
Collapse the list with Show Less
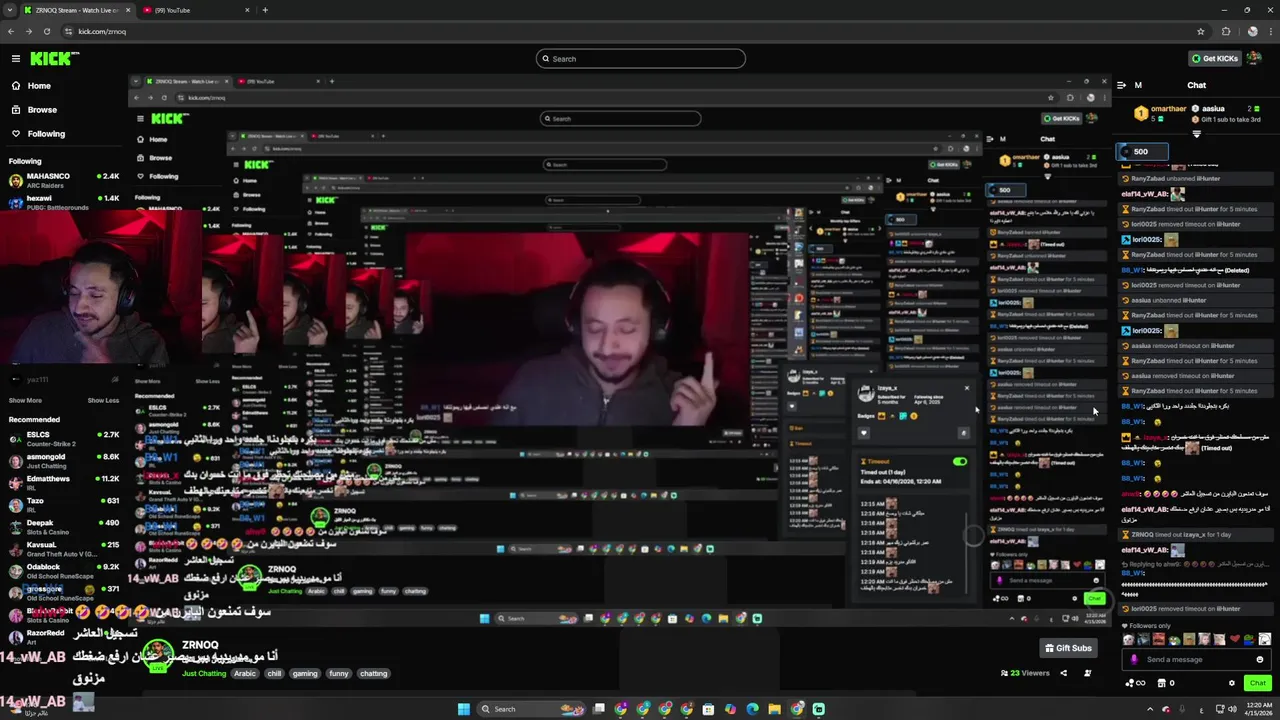click(103, 400)
